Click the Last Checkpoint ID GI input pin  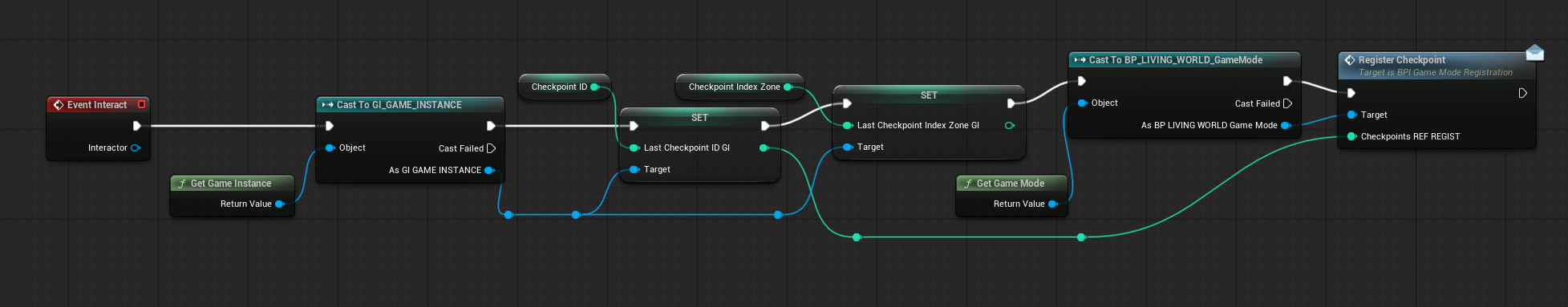(634, 147)
